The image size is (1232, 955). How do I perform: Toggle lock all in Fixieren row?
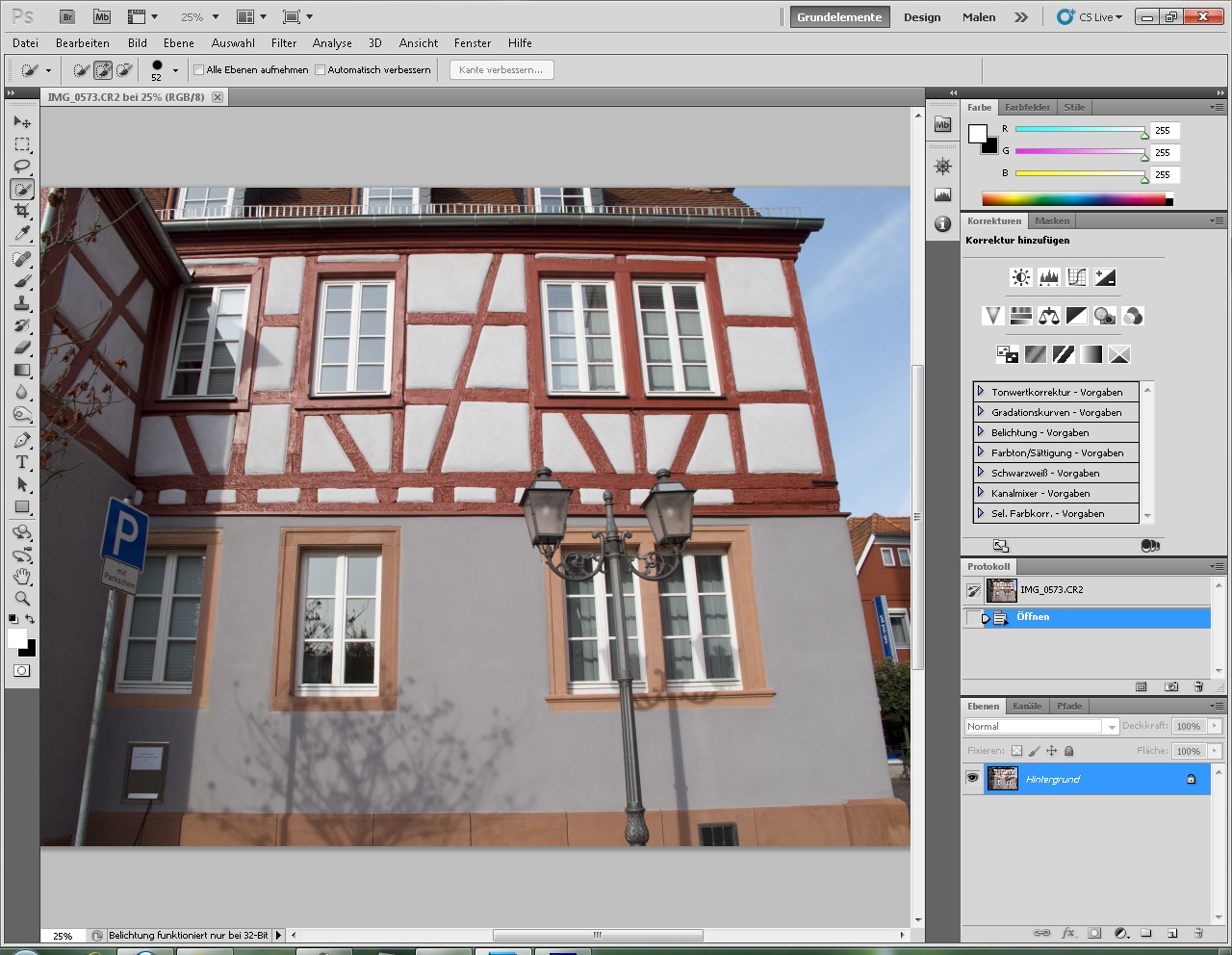pos(1069,751)
